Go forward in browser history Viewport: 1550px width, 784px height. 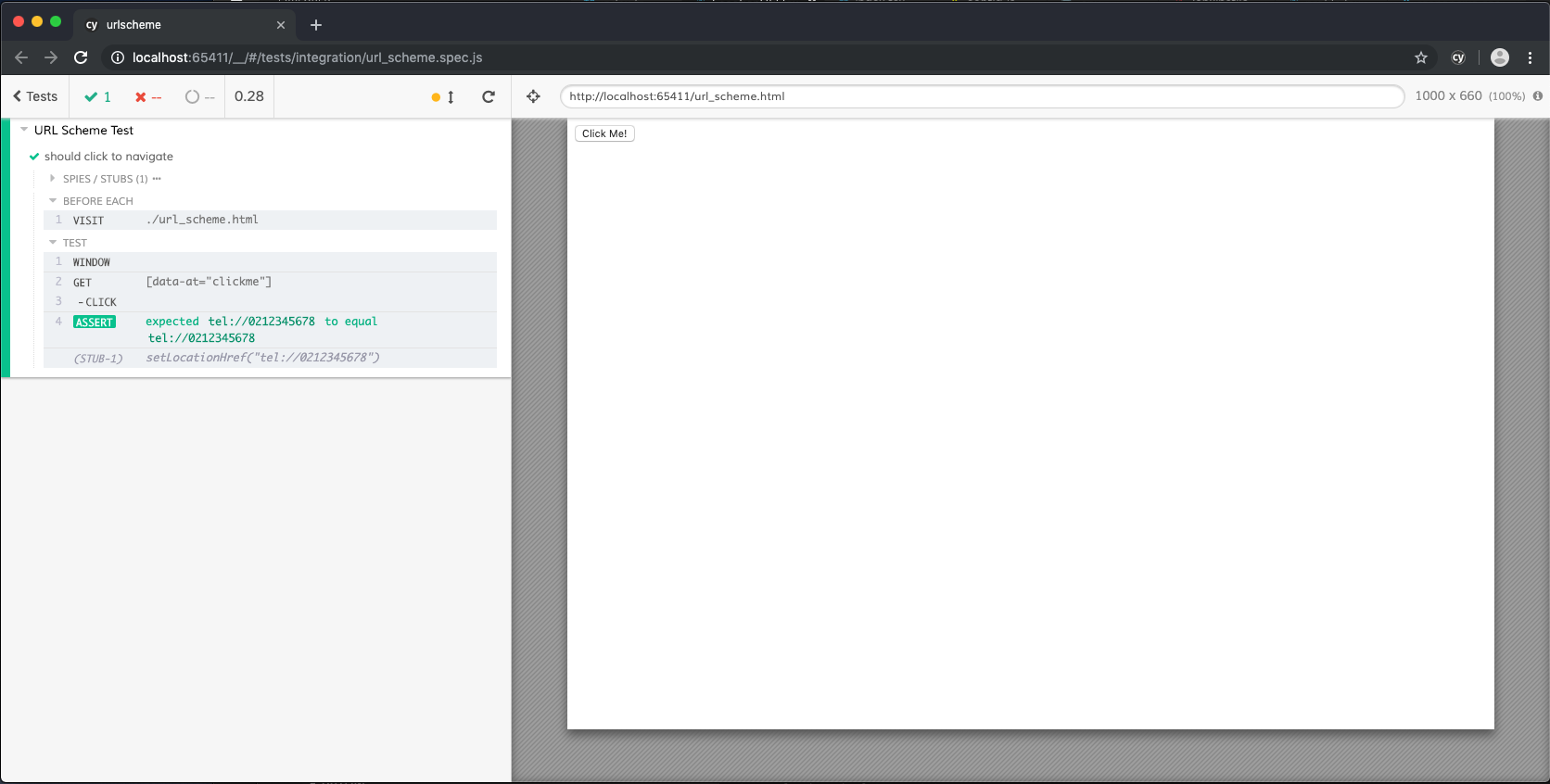pos(51,57)
